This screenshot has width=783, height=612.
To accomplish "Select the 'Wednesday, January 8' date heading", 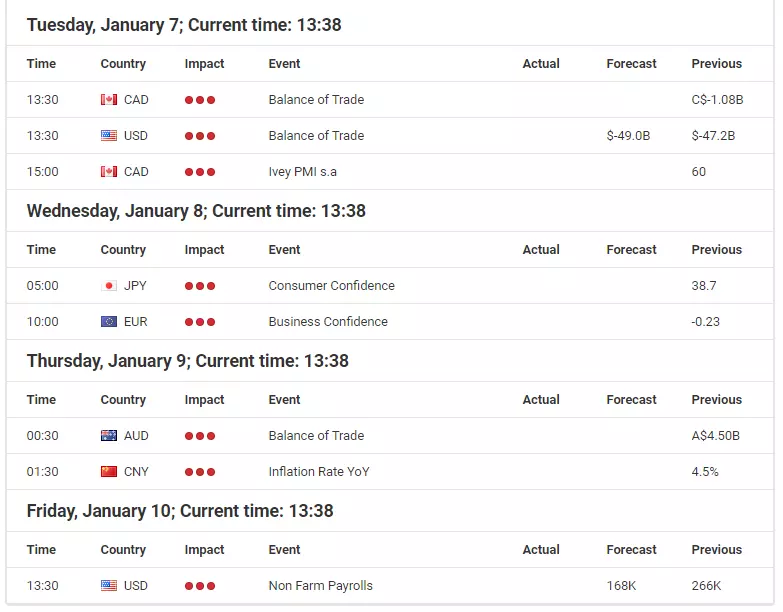I will point(196,211).
